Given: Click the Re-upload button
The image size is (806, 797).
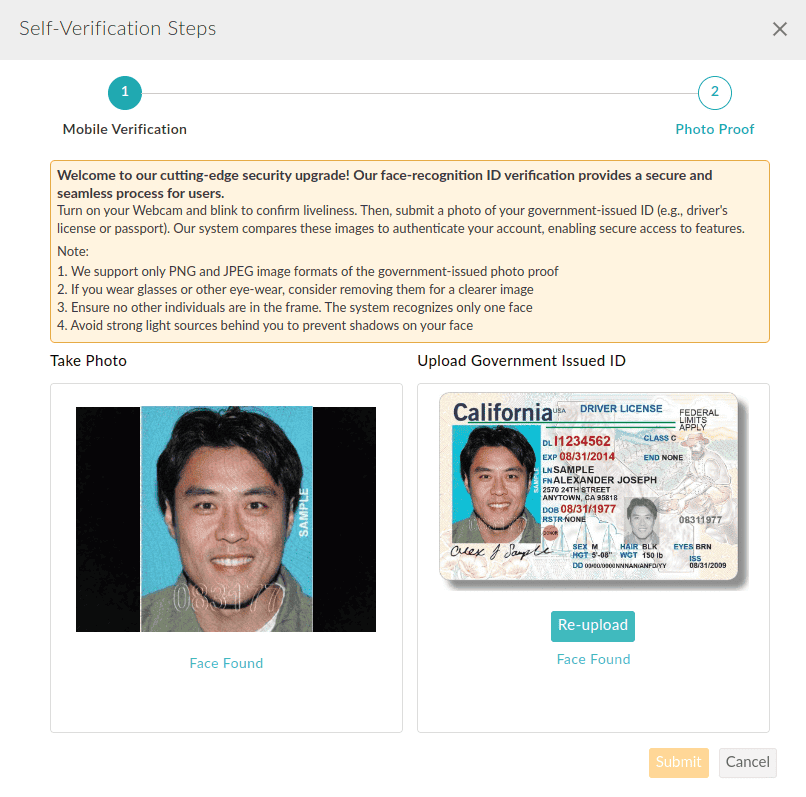Looking at the screenshot, I should click(x=592, y=625).
